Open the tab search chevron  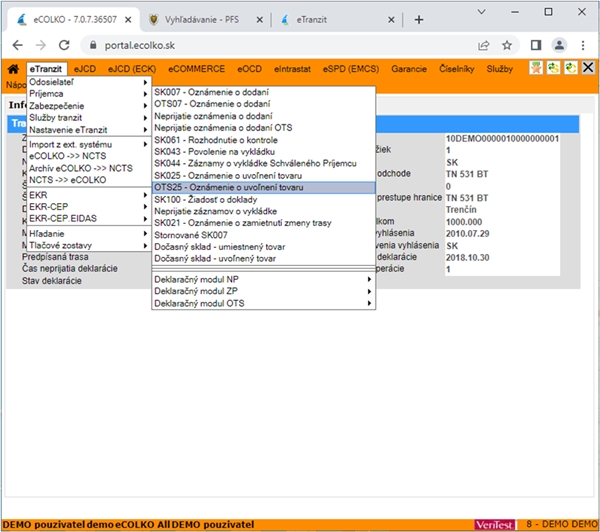pos(482,12)
